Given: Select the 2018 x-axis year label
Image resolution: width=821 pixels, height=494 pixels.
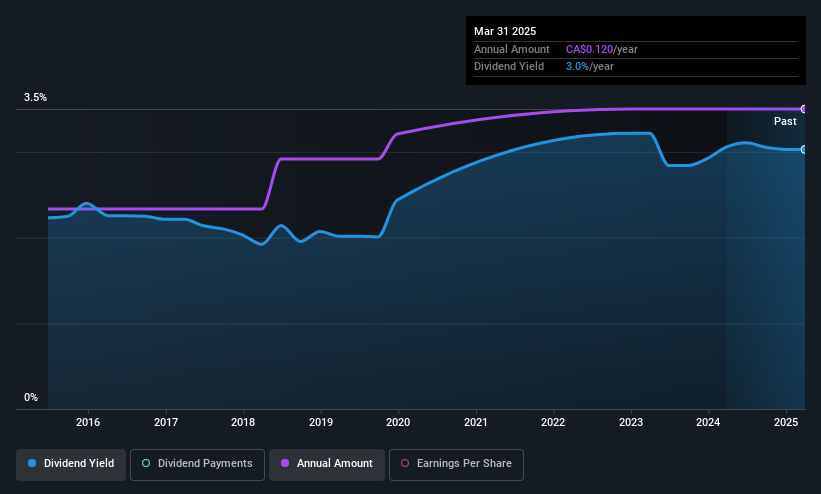Looking at the screenshot, I should (x=243, y=423).
